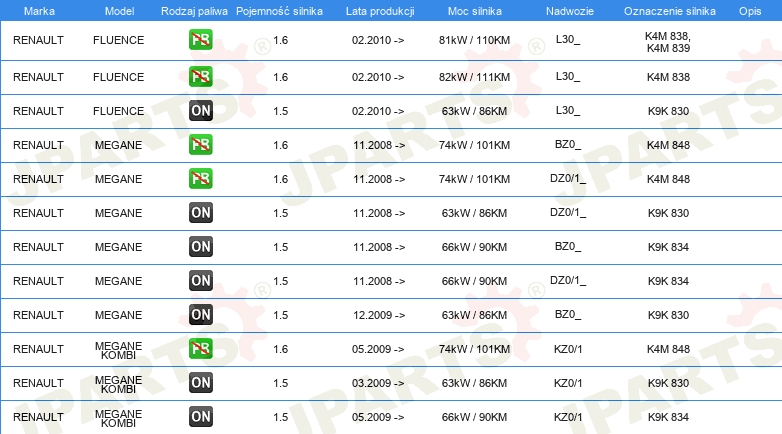Click L30_ body code in the 82kW row
782x434 pixels.
[x=568, y=76]
